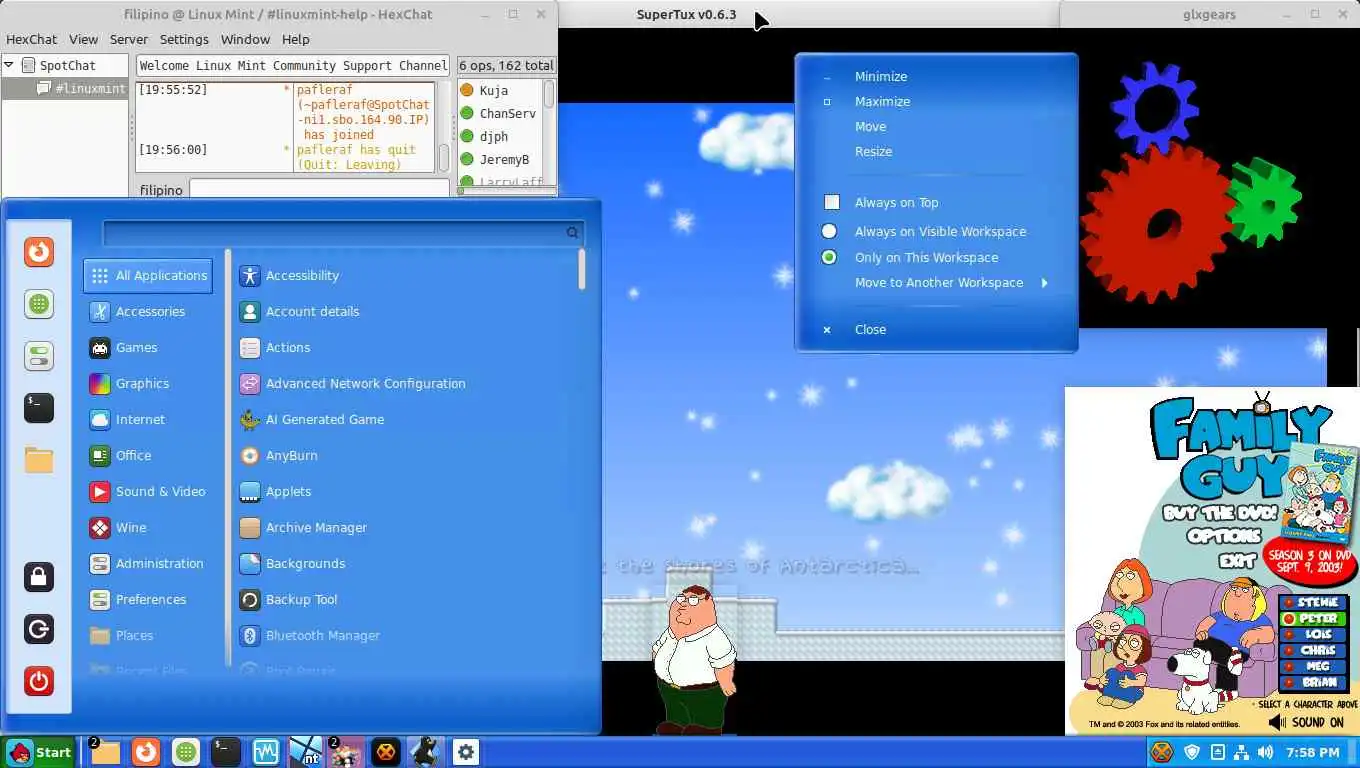Select Stewie in the Family Guy character list
Screen dimensions: 1360x768
(x=1311, y=602)
